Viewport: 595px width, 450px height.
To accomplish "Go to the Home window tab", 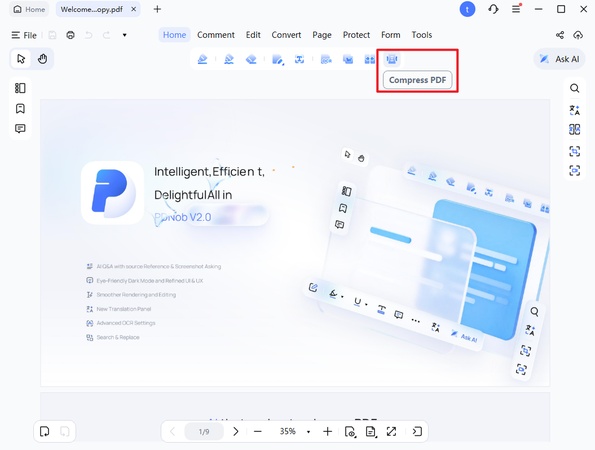I will pos(29,9).
